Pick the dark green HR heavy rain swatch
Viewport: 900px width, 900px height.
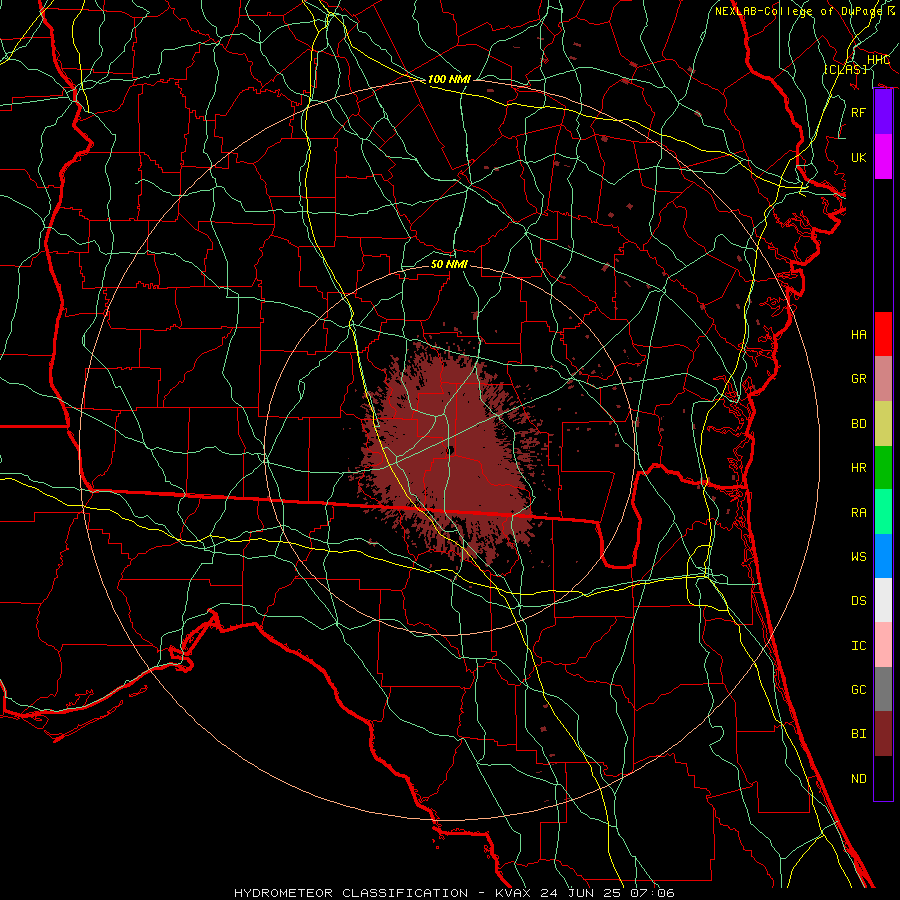(x=883, y=467)
